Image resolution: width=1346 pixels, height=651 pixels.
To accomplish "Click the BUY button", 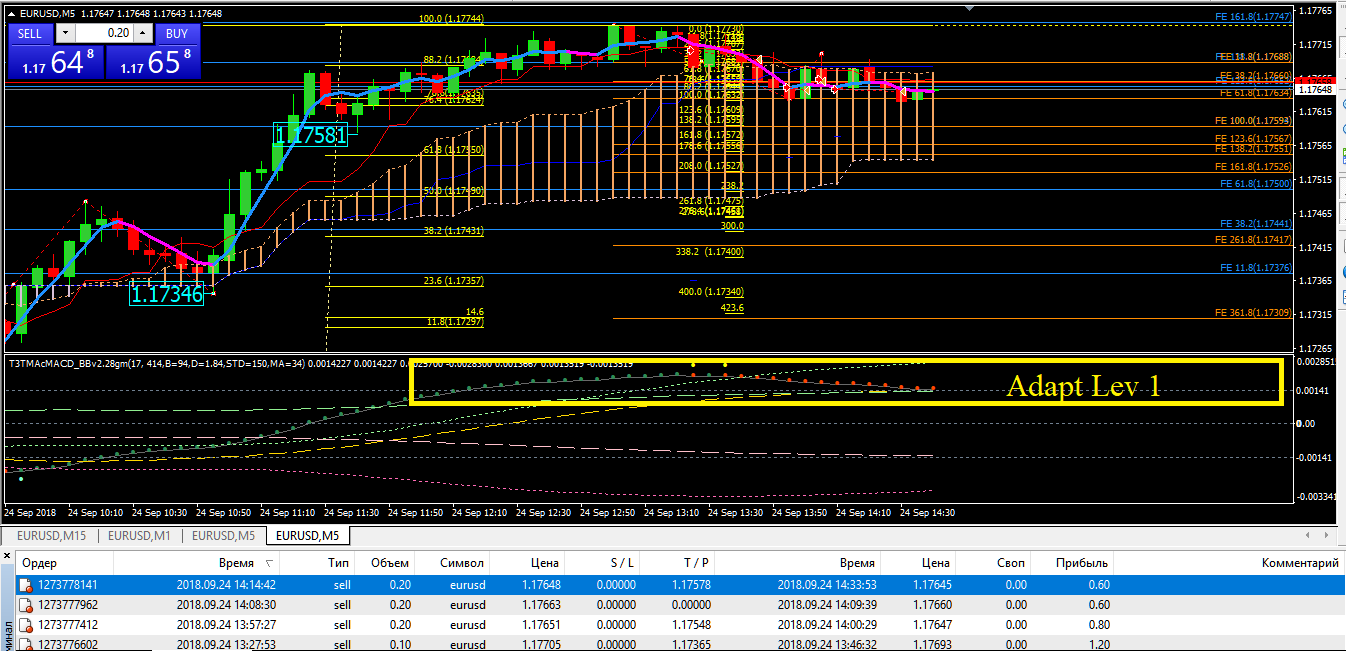I will pos(176,33).
